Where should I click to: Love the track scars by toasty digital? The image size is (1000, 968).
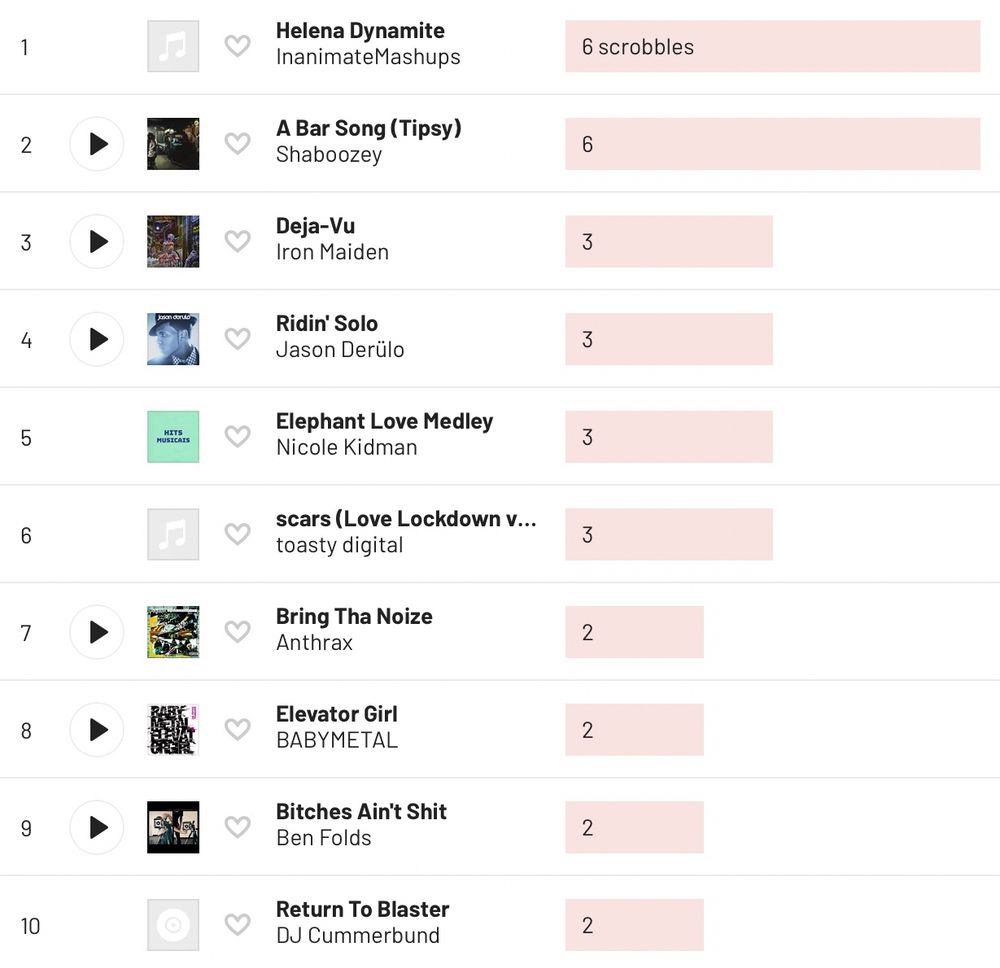(237, 534)
